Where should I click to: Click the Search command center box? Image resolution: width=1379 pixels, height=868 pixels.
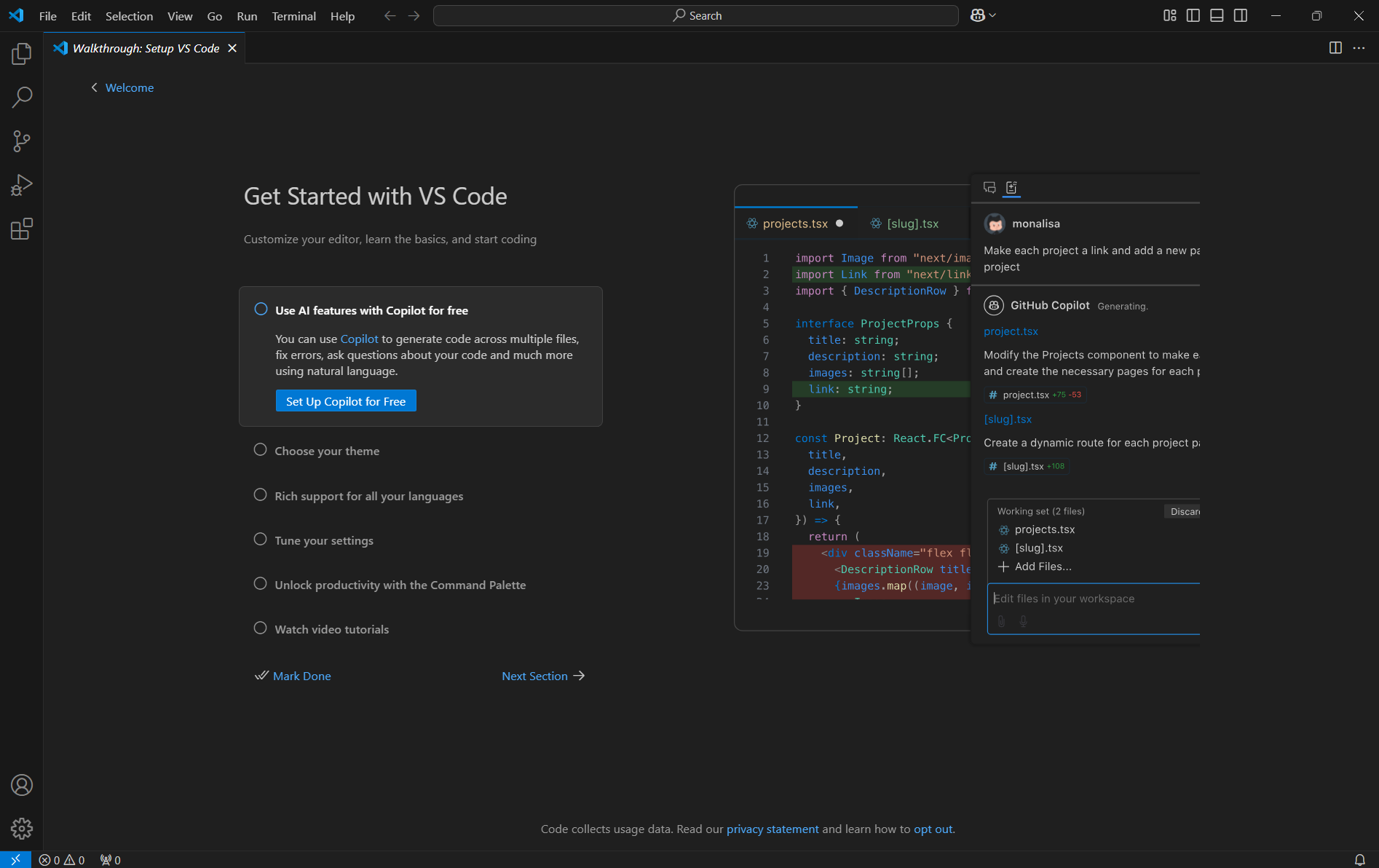tap(695, 15)
